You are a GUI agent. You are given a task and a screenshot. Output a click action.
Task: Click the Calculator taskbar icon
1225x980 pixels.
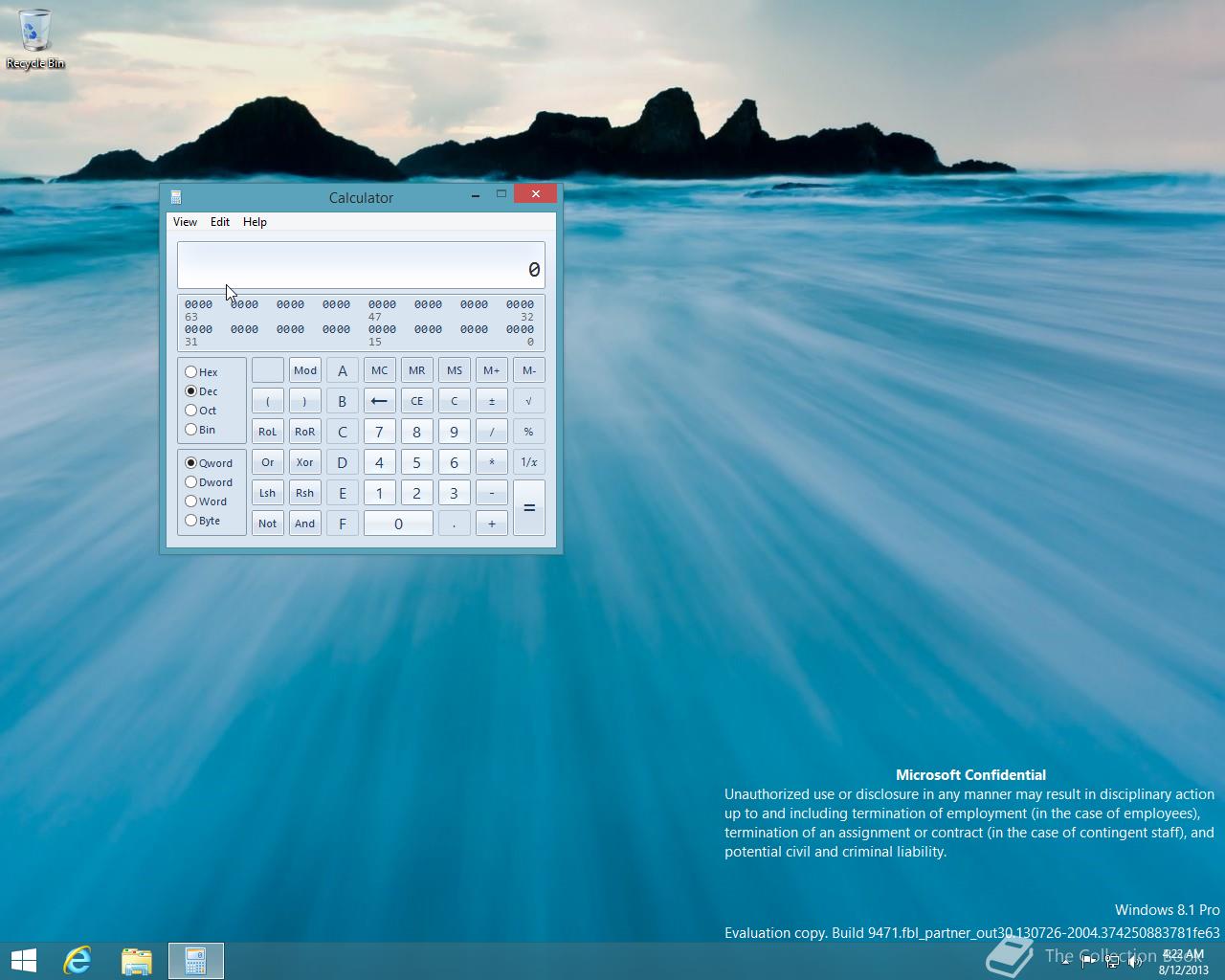tap(196, 960)
